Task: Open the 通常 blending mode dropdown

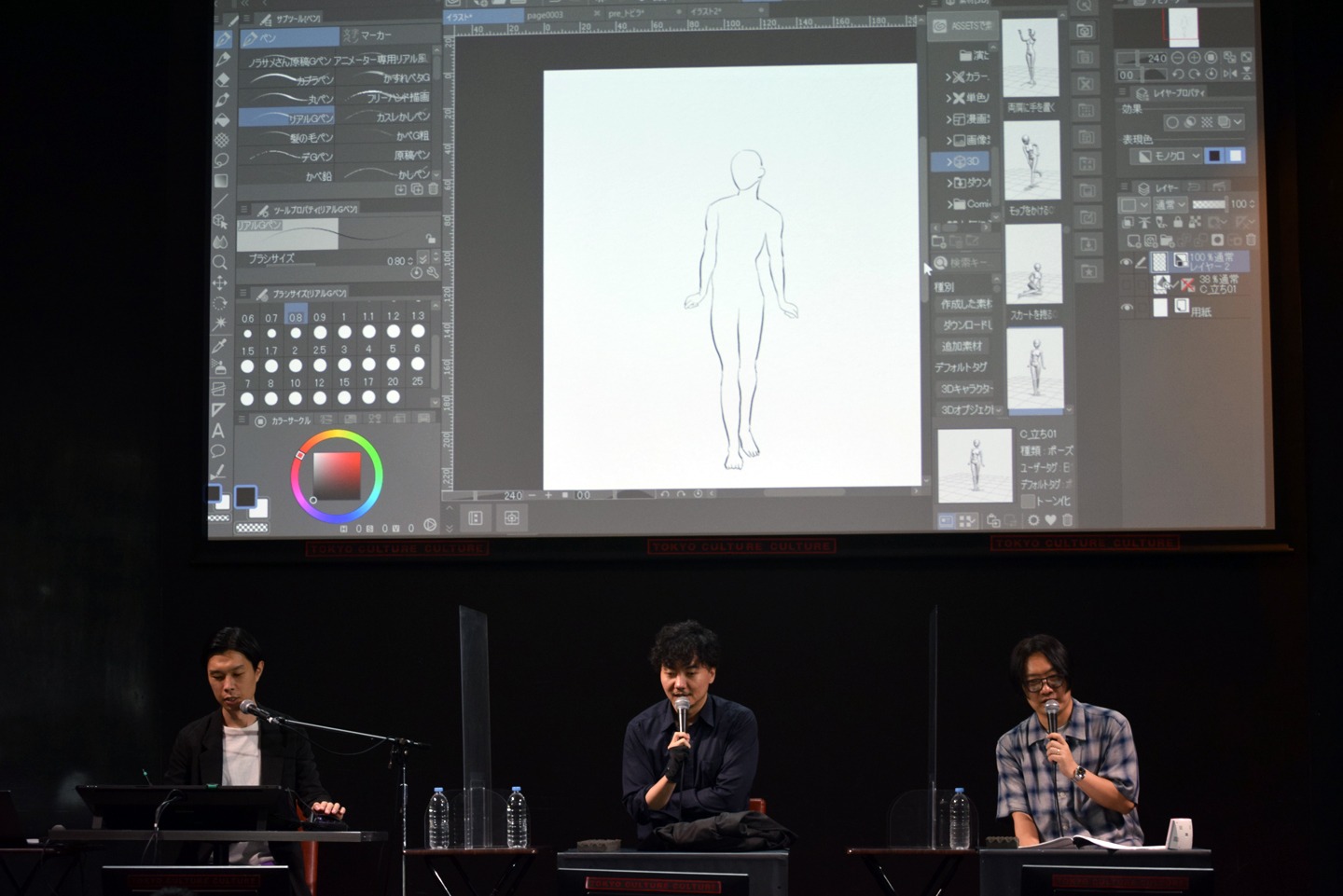Action: 1170,204
